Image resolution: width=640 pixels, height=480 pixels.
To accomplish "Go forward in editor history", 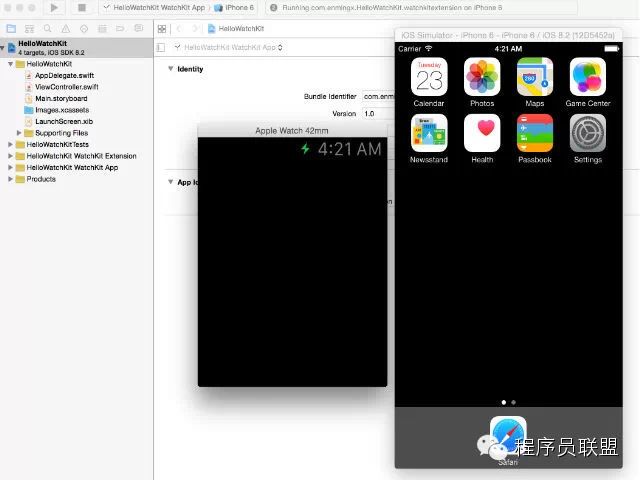I will pos(196,29).
